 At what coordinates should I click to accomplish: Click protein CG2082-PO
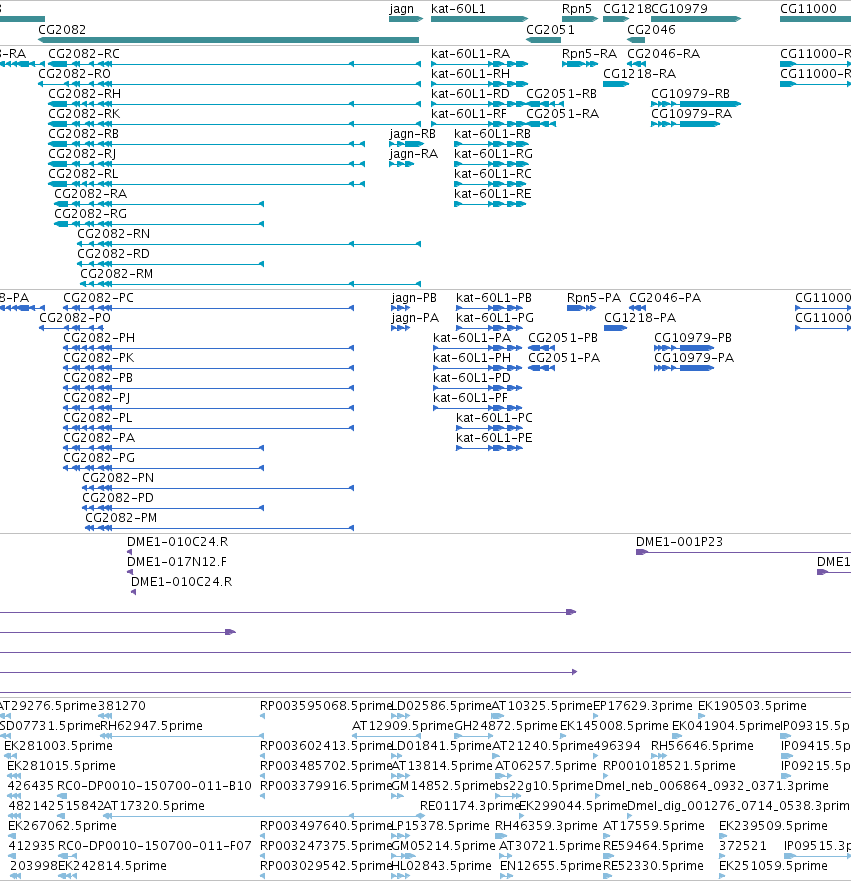[75, 318]
